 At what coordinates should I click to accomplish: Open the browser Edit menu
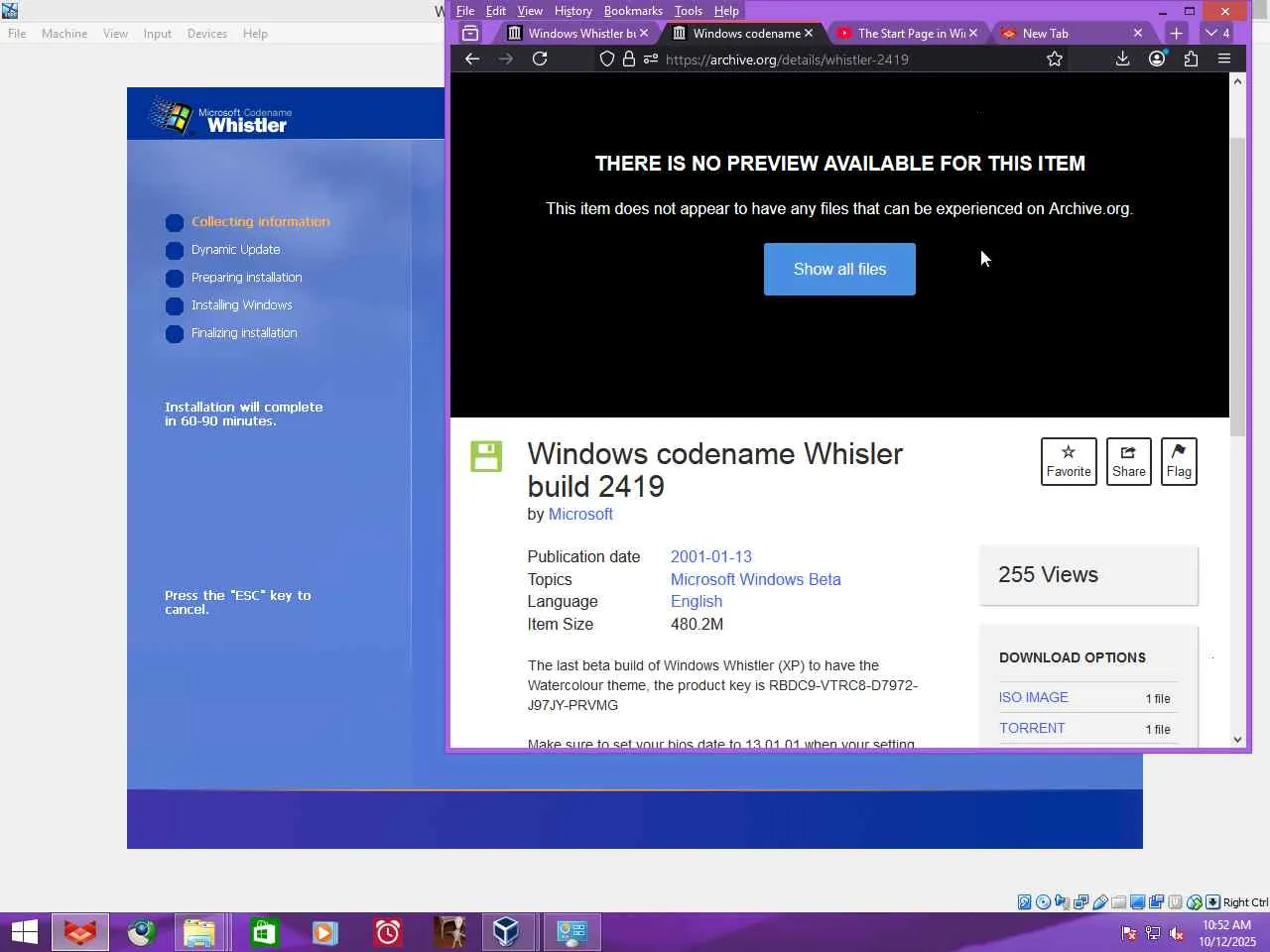click(496, 11)
